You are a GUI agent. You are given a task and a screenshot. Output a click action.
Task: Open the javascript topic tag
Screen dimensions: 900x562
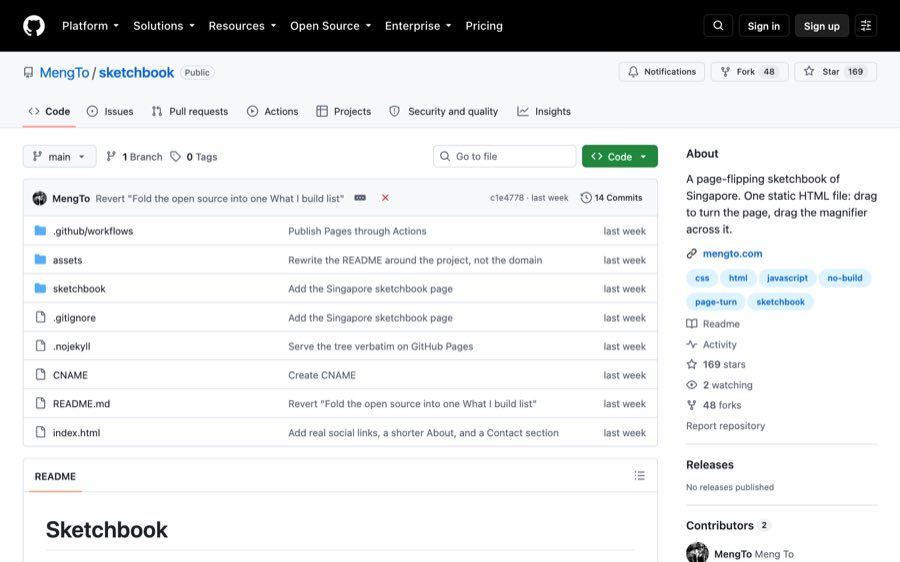tap(787, 278)
